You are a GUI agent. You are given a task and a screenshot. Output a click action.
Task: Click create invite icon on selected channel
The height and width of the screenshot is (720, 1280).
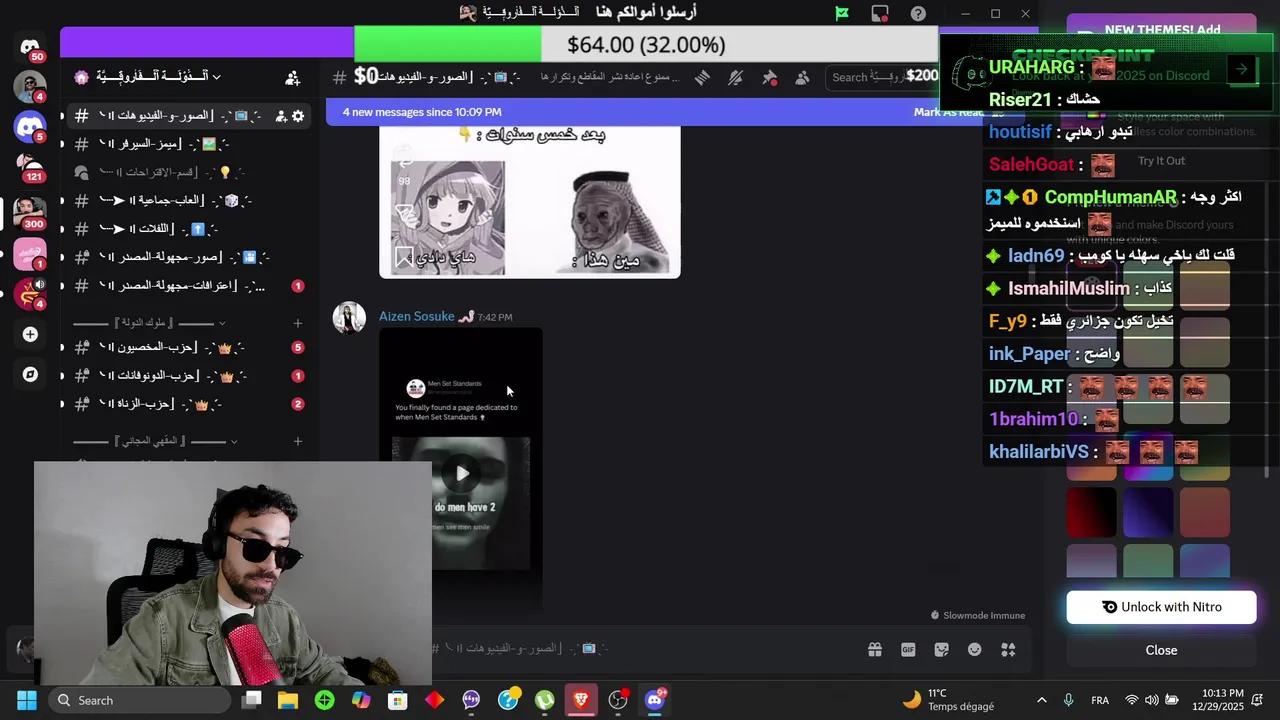click(281, 116)
